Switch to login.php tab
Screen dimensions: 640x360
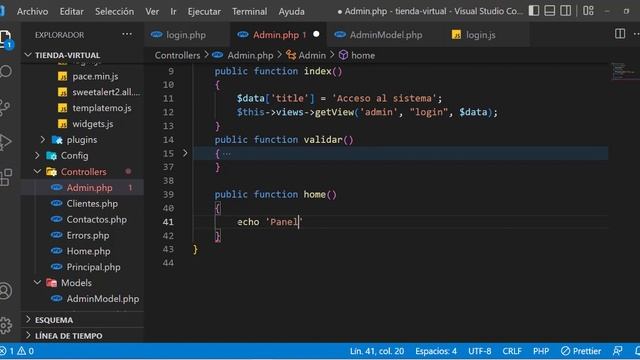coord(187,35)
